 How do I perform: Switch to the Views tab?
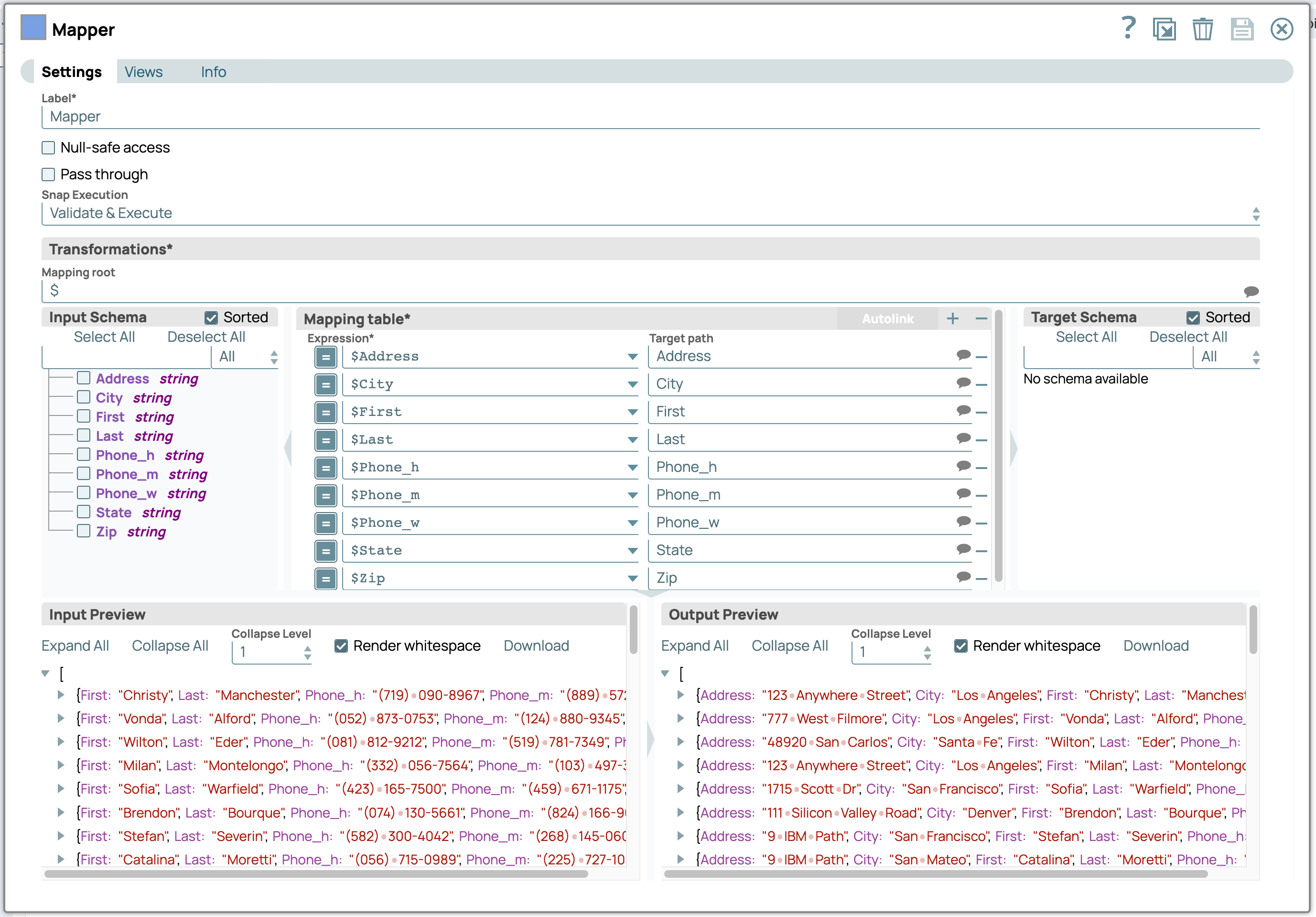(143, 72)
